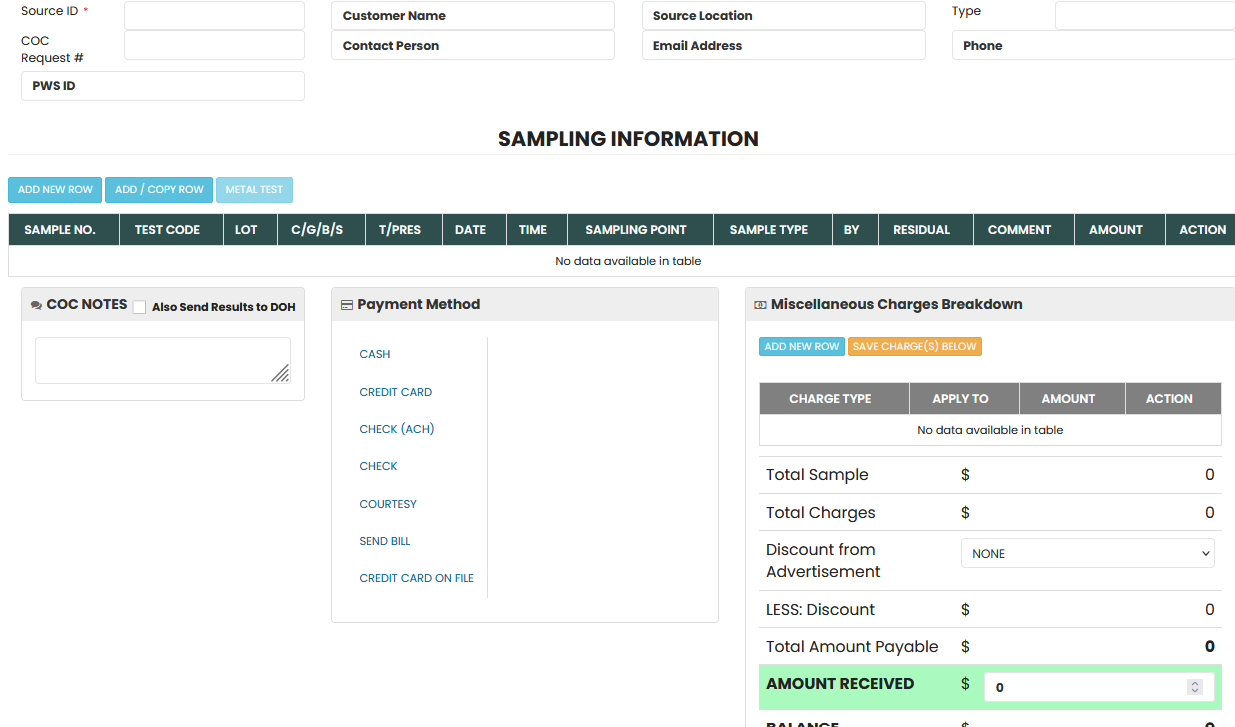Select SEND BILL payment method
Screen dimensions: 1235x727
pos(385,541)
